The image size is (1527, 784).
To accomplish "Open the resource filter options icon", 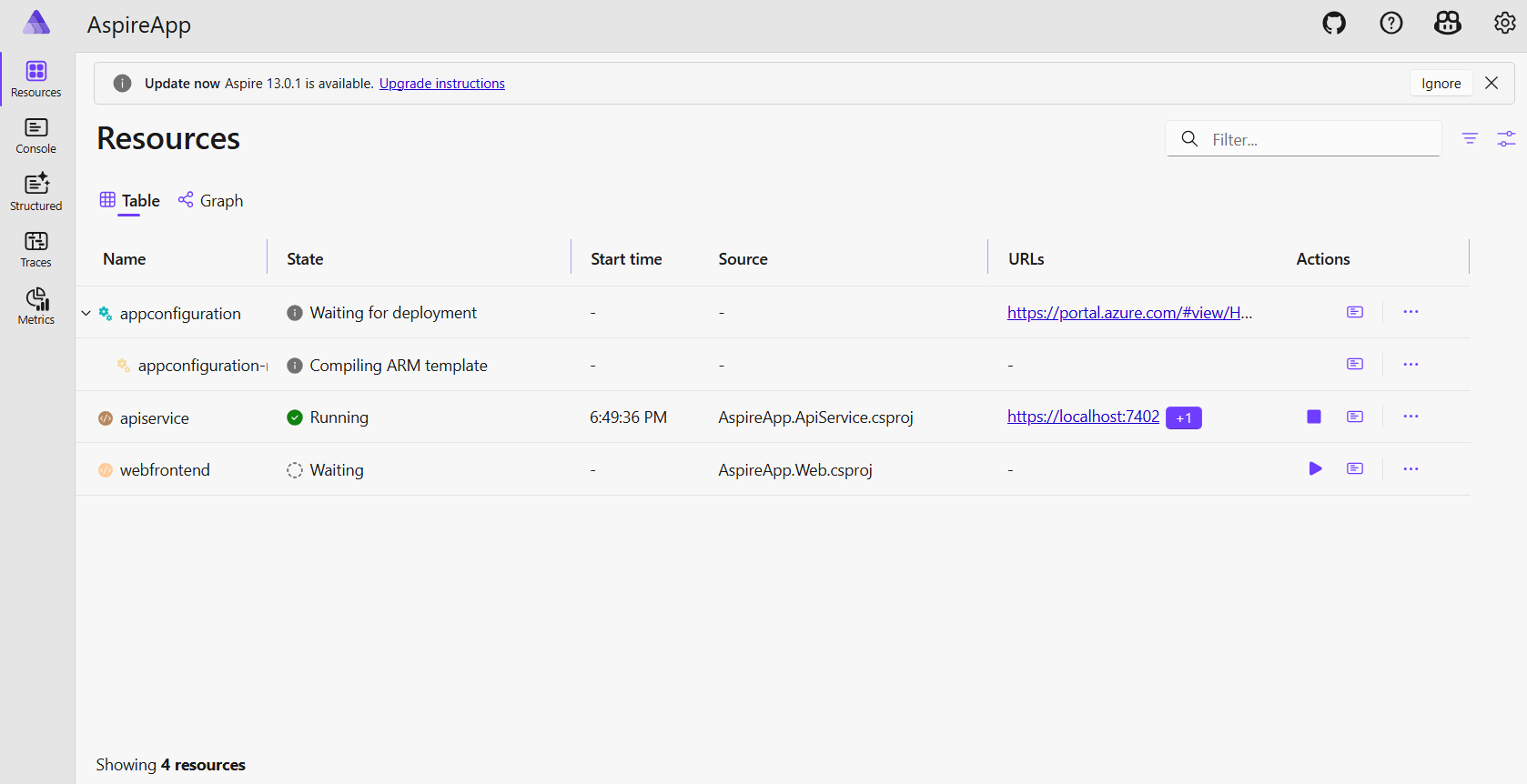I will click(1470, 138).
